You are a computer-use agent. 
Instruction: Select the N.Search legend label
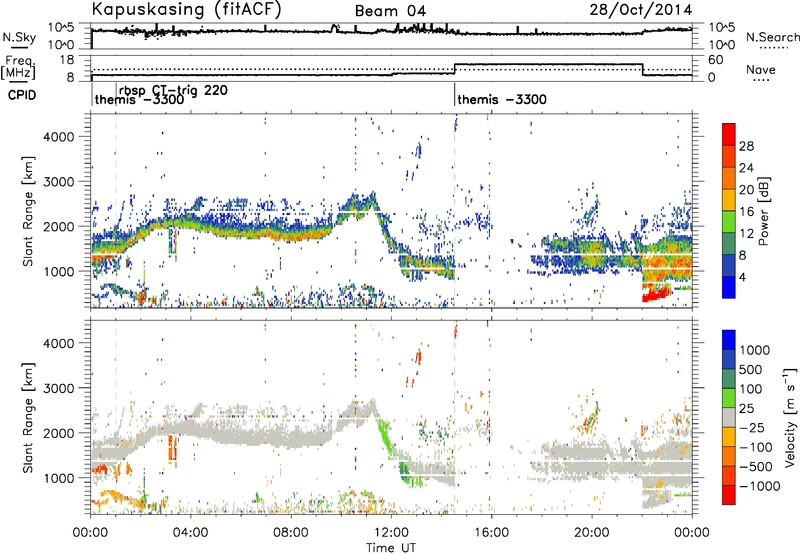(x=772, y=37)
